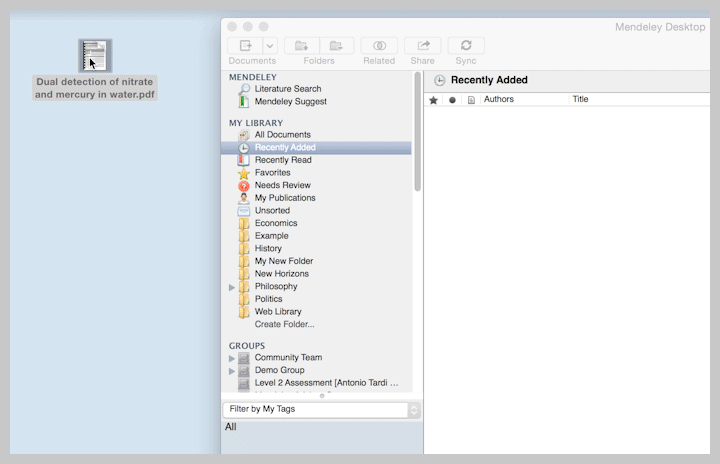Sort by the read/unread dot column header

point(452,100)
